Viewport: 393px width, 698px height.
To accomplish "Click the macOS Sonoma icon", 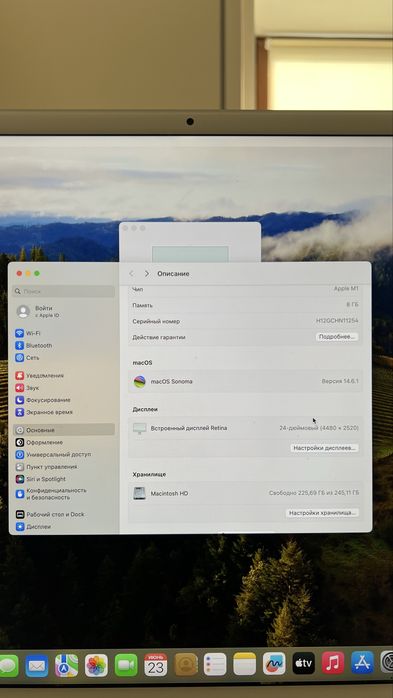I will pos(140,381).
